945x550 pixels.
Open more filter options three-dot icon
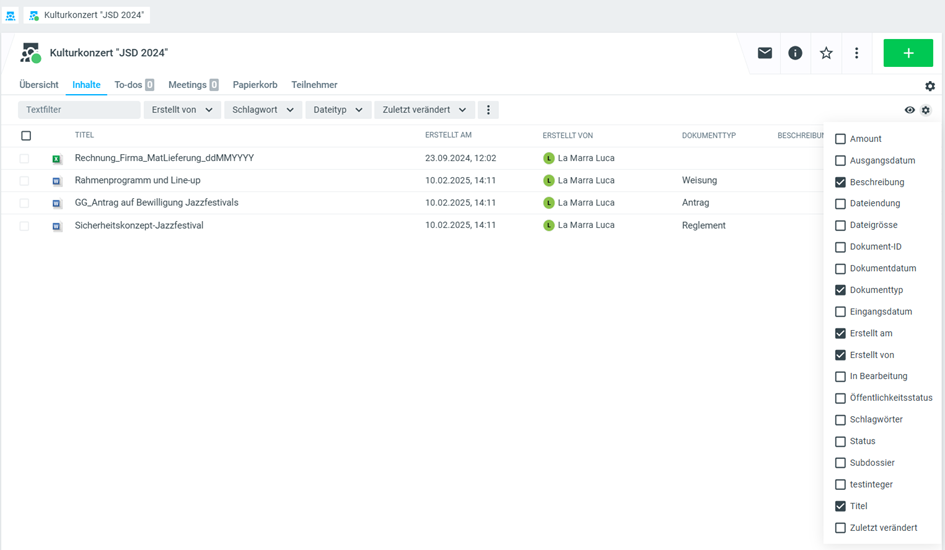pos(488,110)
